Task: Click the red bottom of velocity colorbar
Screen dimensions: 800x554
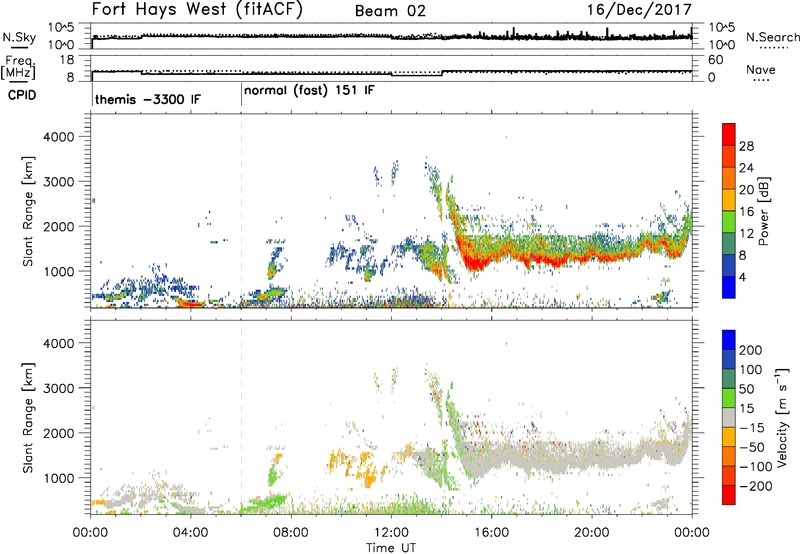Action: [x=729, y=495]
